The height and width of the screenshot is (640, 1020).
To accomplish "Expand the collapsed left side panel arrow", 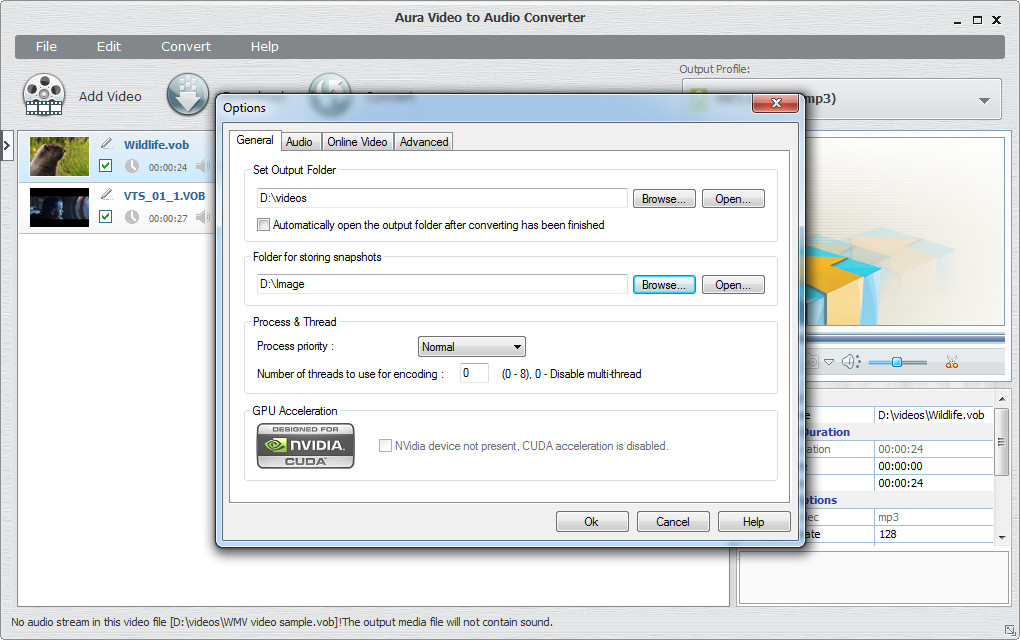I will (x=7, y=146).
